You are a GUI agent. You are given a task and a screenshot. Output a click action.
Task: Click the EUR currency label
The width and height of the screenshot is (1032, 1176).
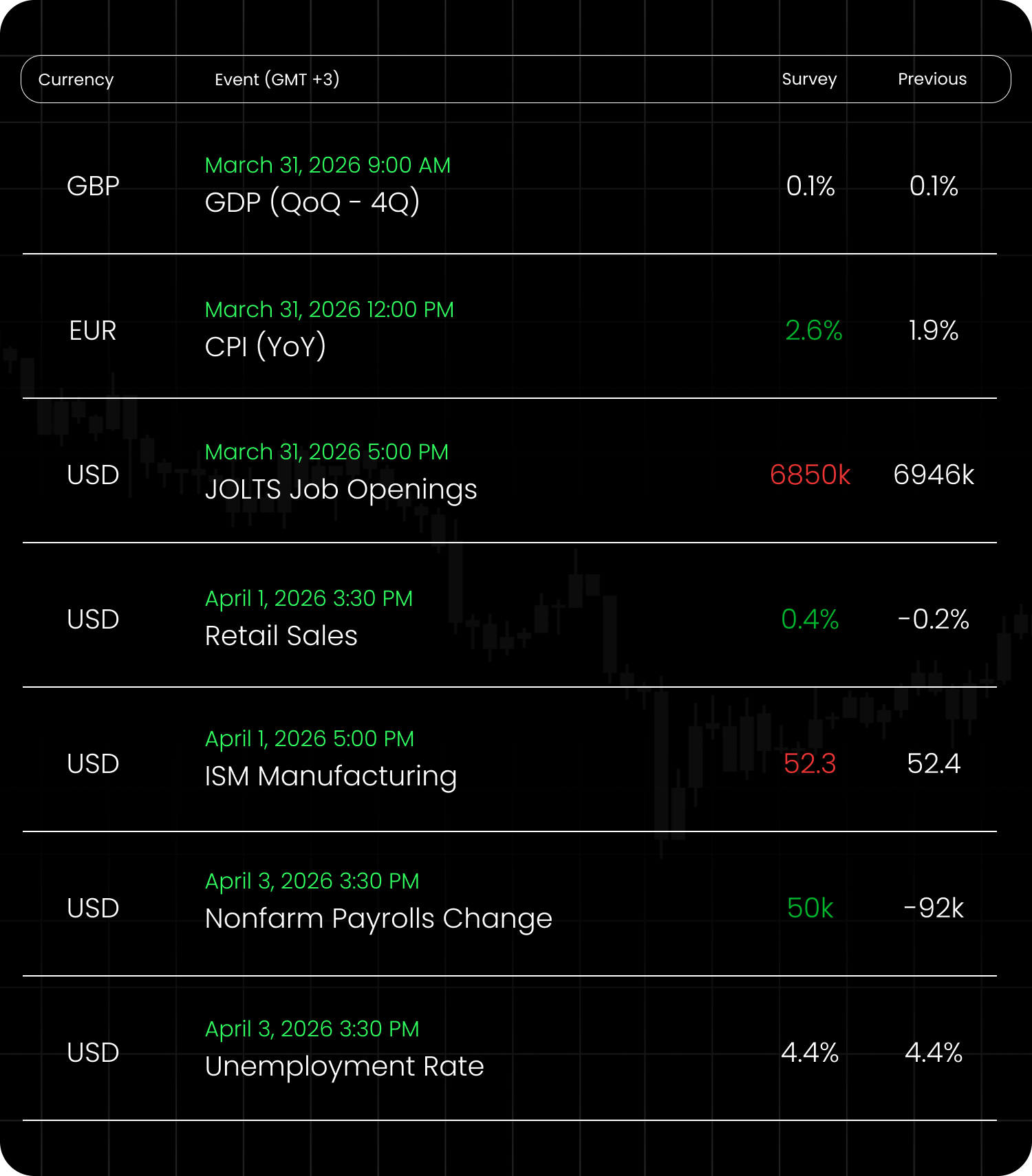[x=93, y=331]
